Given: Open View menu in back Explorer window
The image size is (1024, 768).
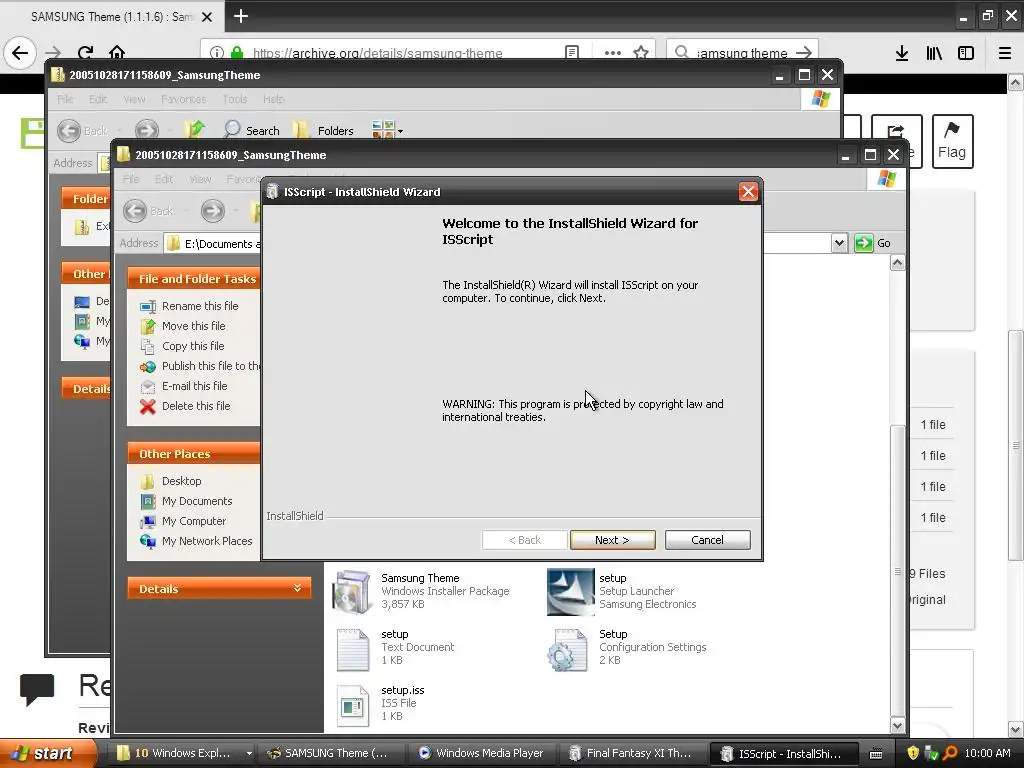Looking at the screenshot, I should coord(134,99).
